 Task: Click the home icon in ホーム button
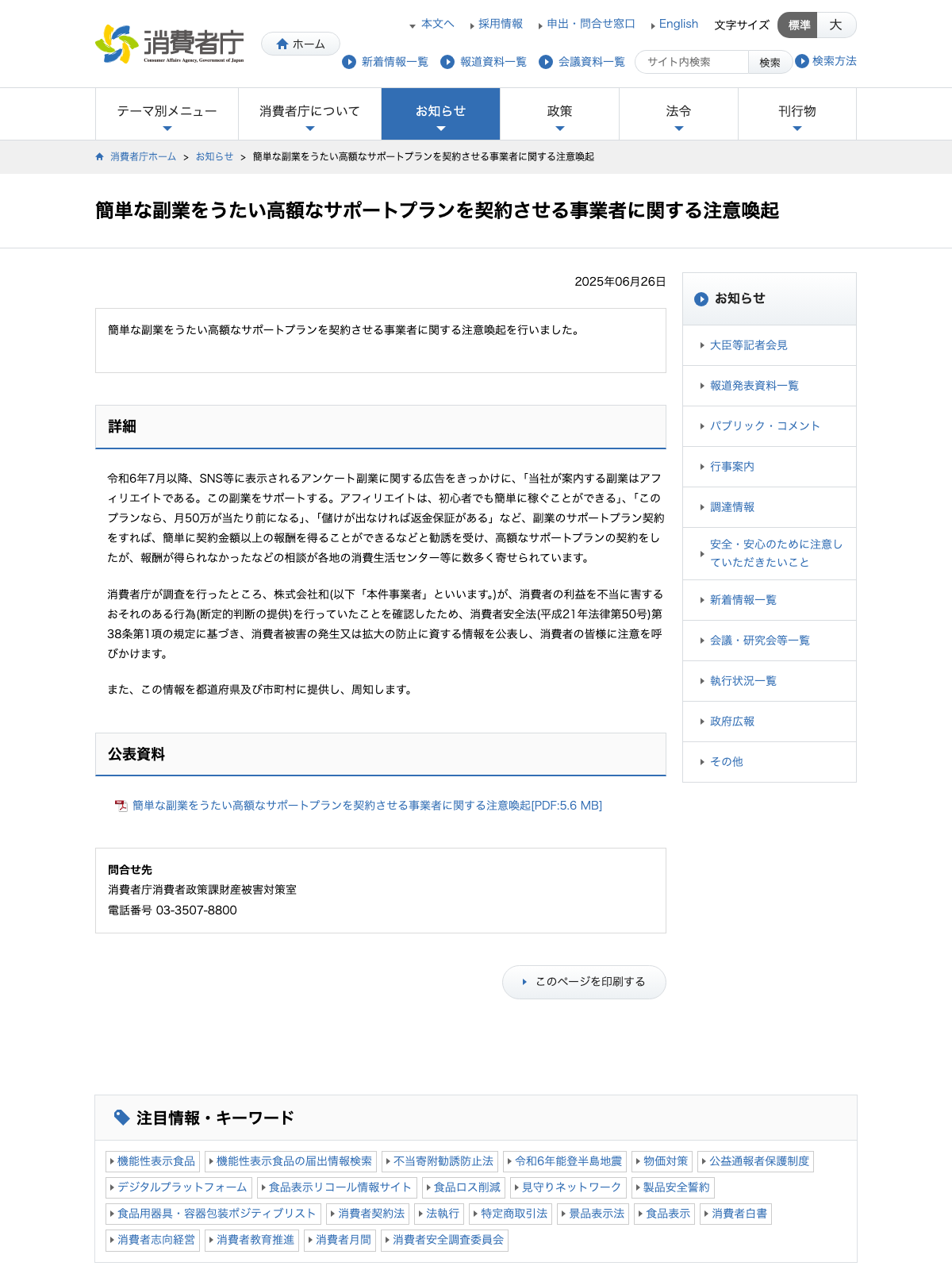[282, 44]
